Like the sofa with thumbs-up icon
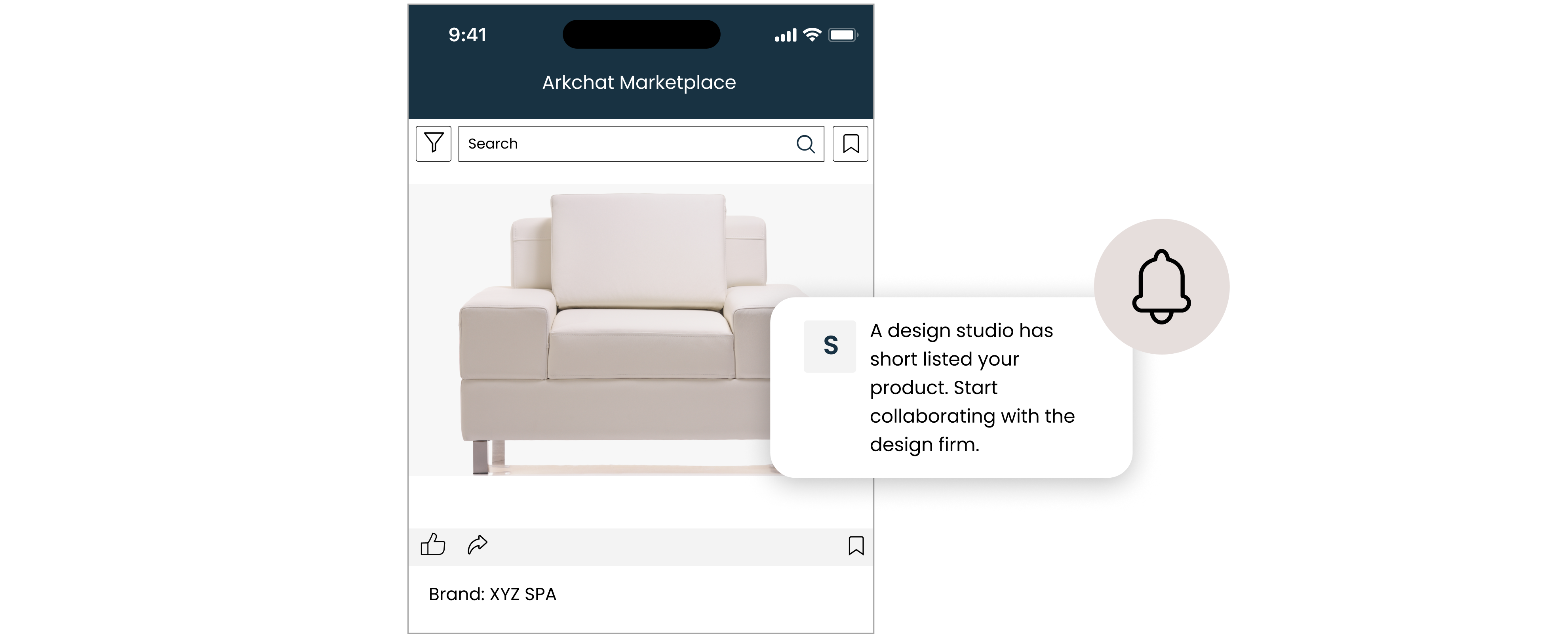 pos(433,544)
